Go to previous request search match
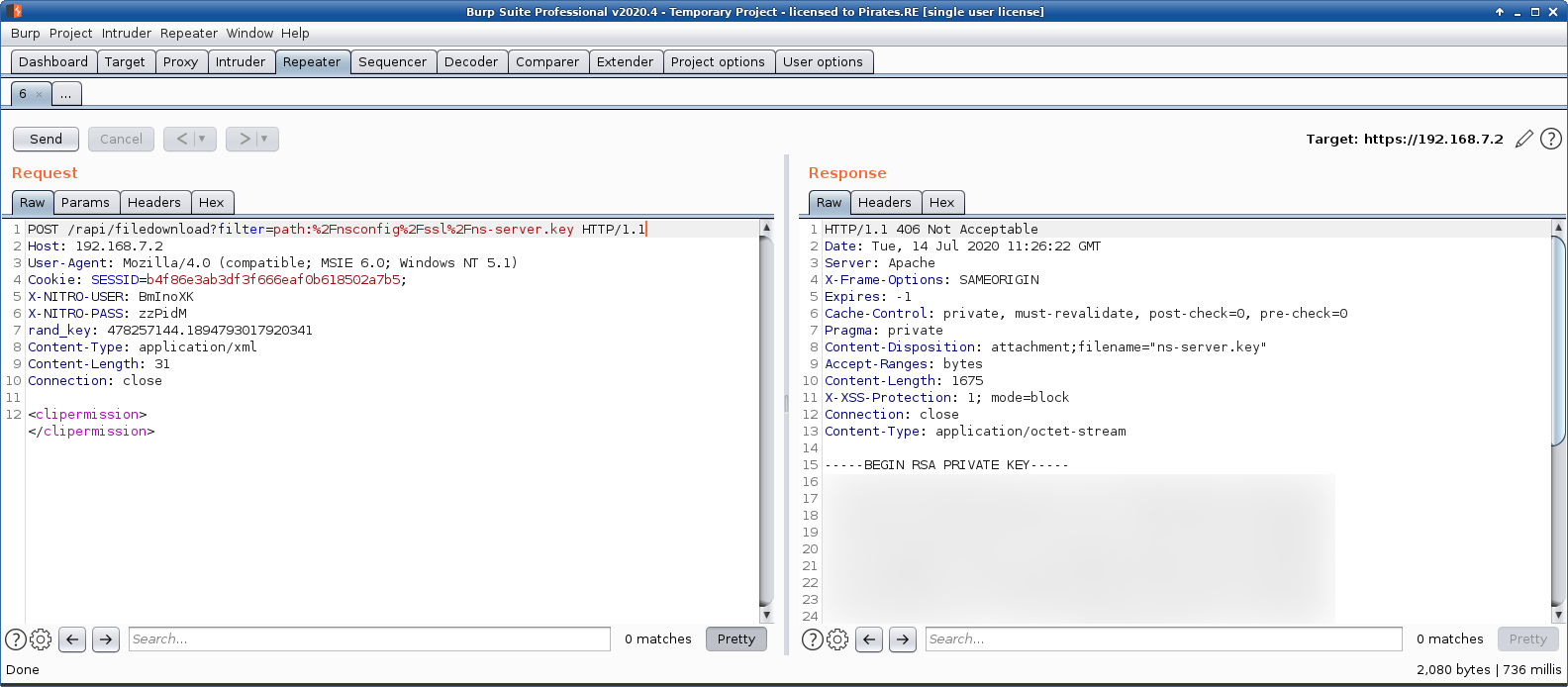Screen dimensions: 1568x687 click(72, 639)
